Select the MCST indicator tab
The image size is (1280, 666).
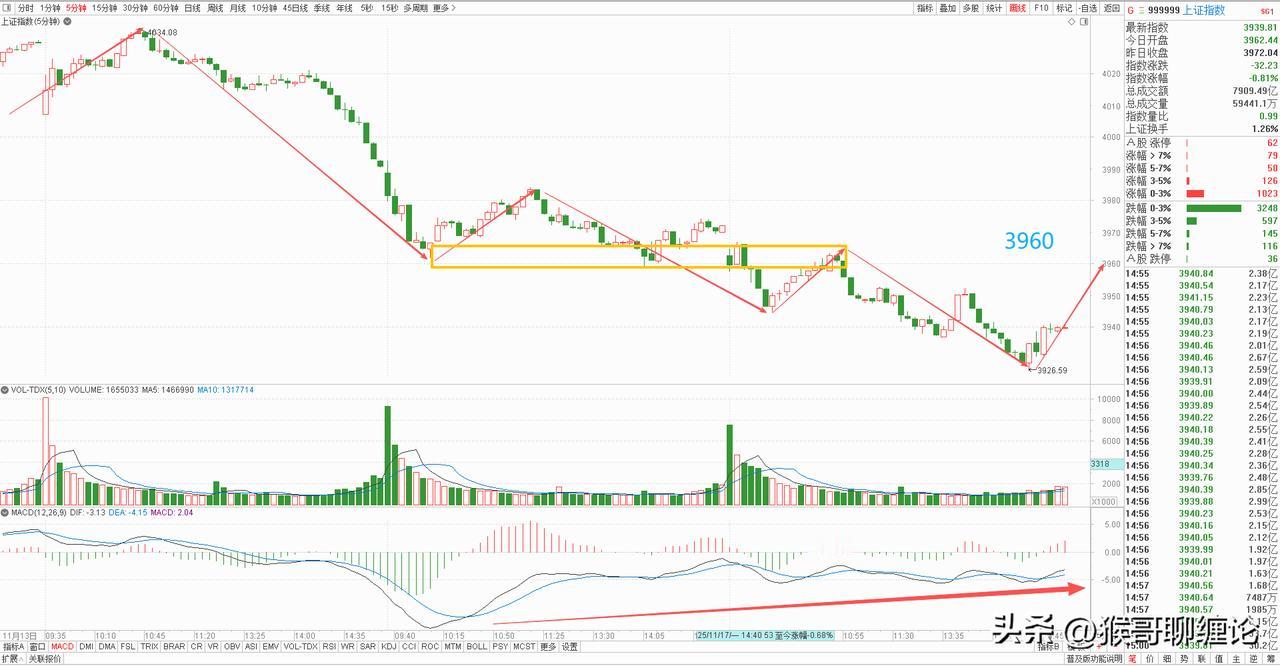[524, 646]
